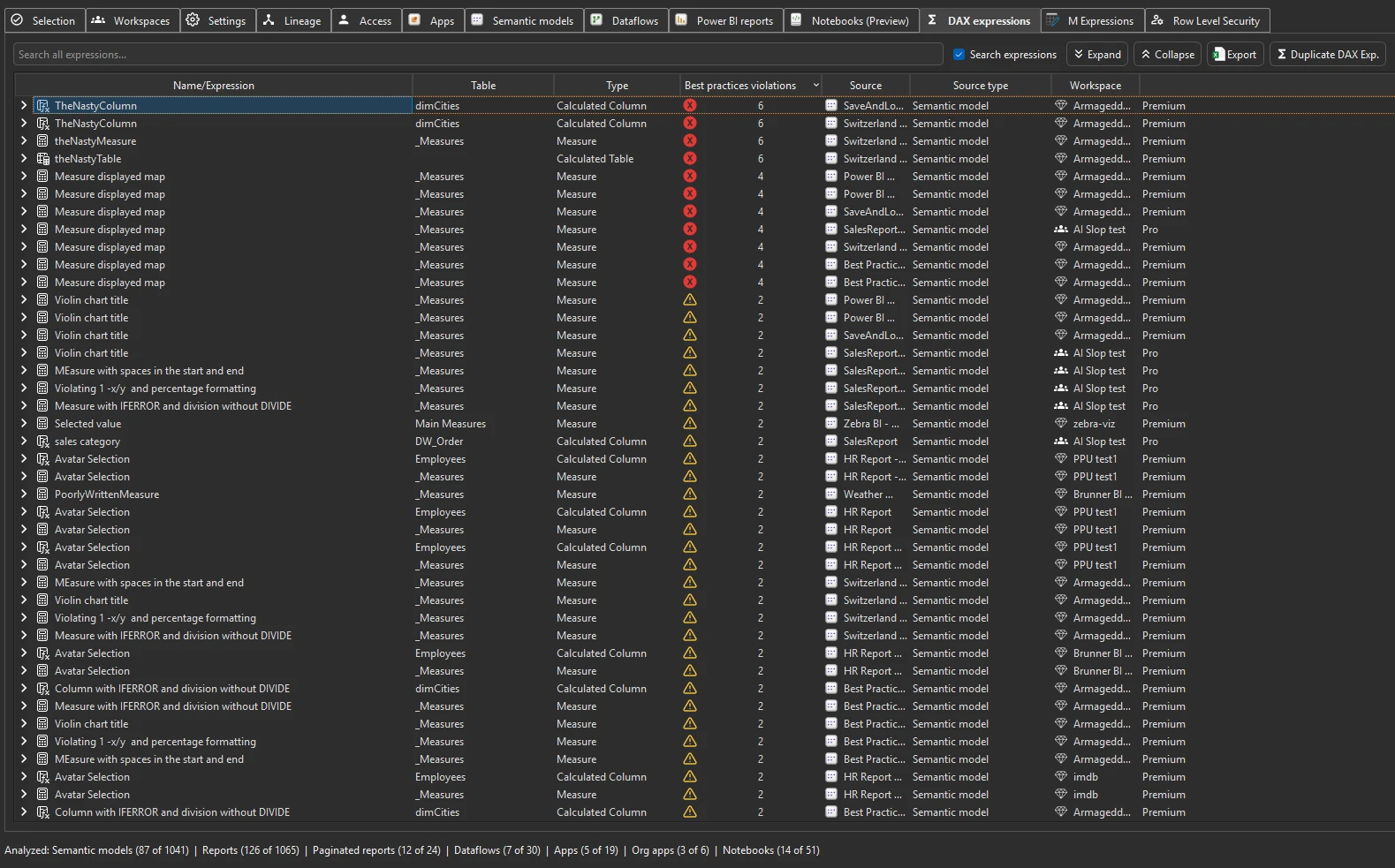The image size is (1395, 868).
Task: Select the Calculated Table type cell
Action: tap(595, 159)
